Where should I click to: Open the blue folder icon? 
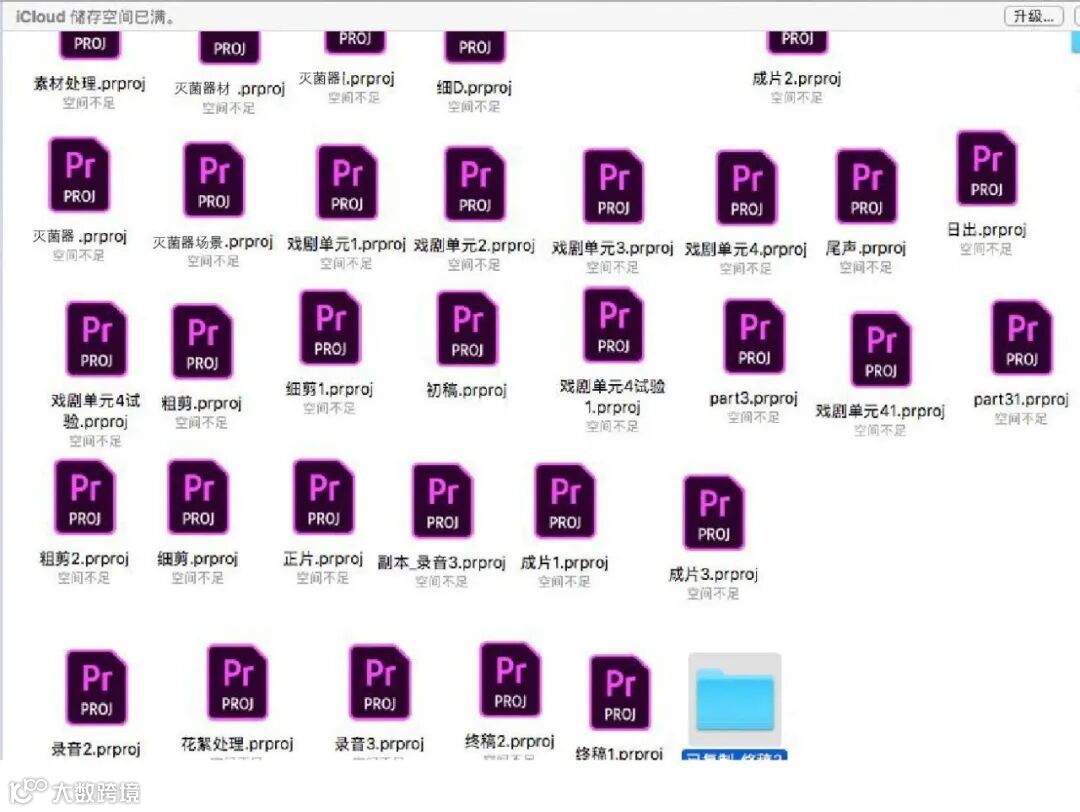(x=735, y=699)
